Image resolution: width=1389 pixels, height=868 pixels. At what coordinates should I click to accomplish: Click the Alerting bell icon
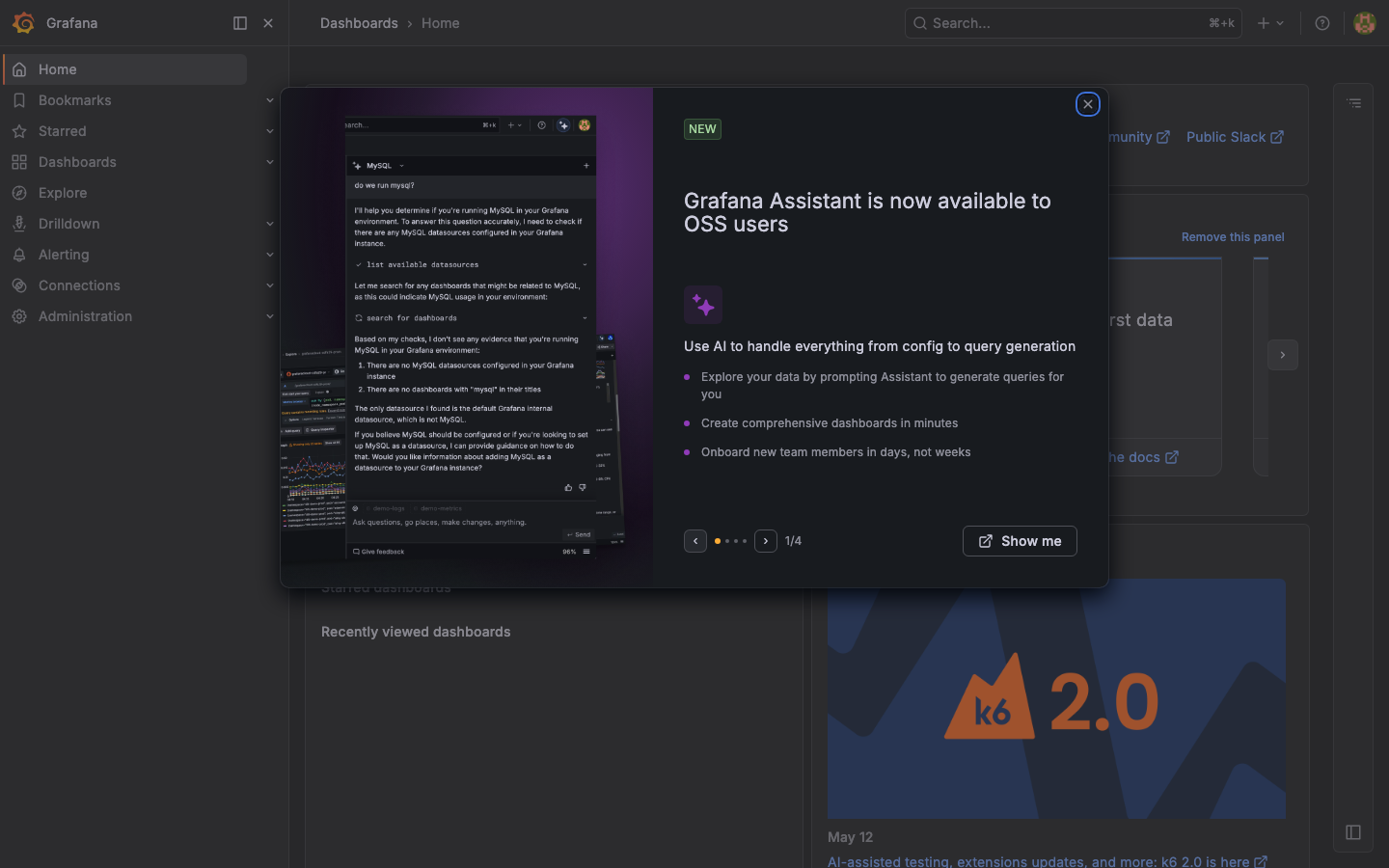click(x=19, y=255)
